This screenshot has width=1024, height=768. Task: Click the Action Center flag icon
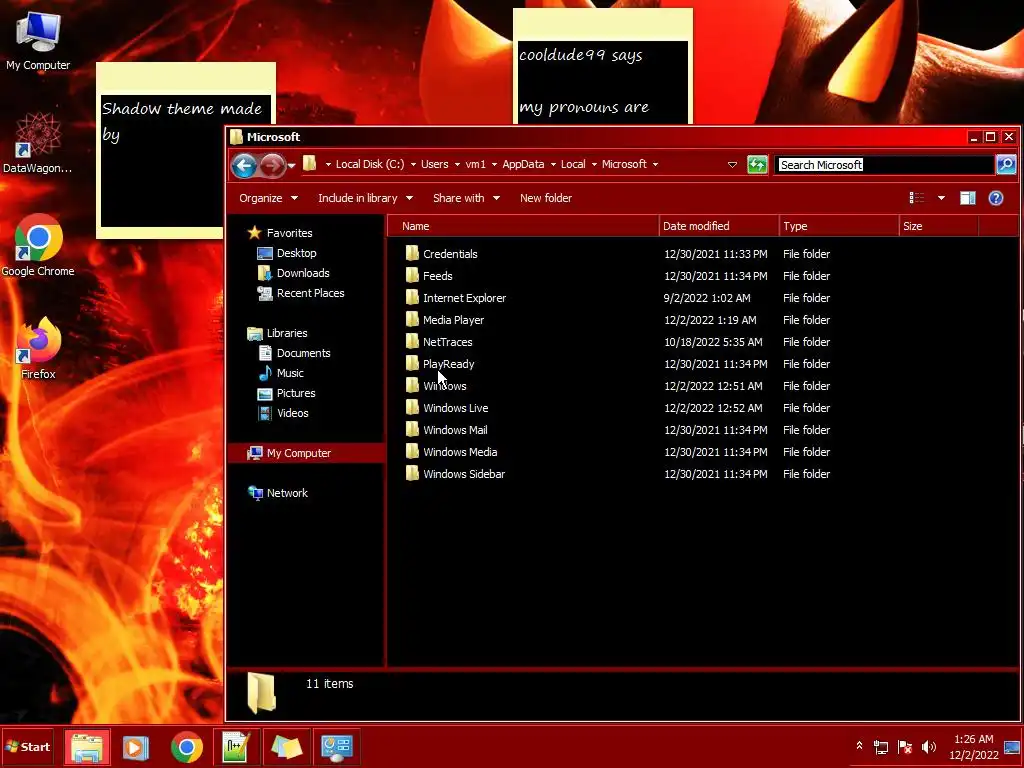(x=904, y=746)
